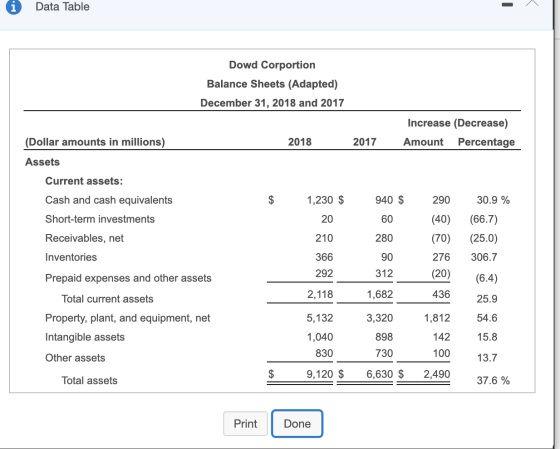Click intangible assets 2018 value 1,040
560x449 pixels.
point(320,337)
